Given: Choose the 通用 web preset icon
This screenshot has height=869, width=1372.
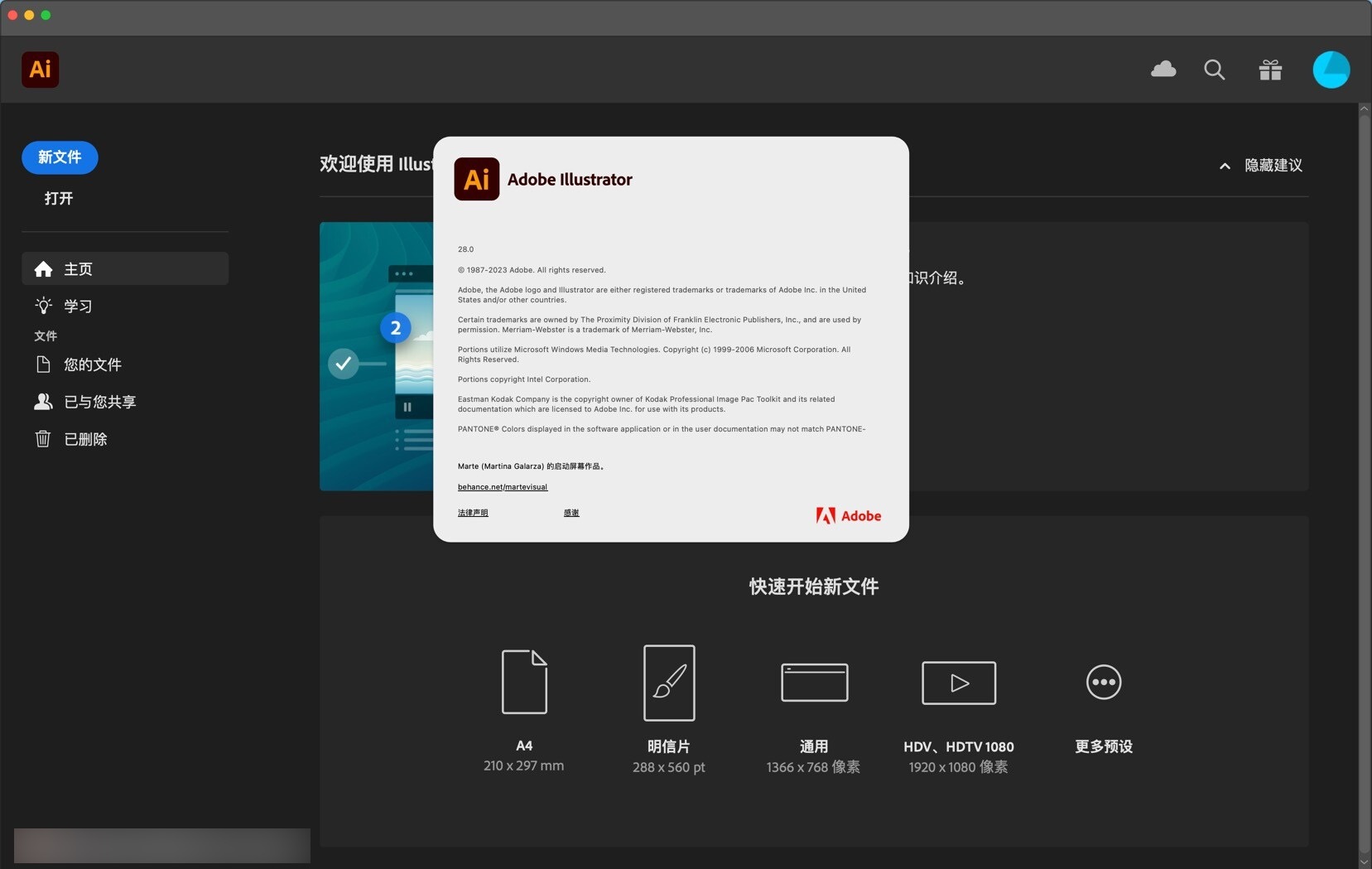Looking at the screenshot, I should click(814, 683).
